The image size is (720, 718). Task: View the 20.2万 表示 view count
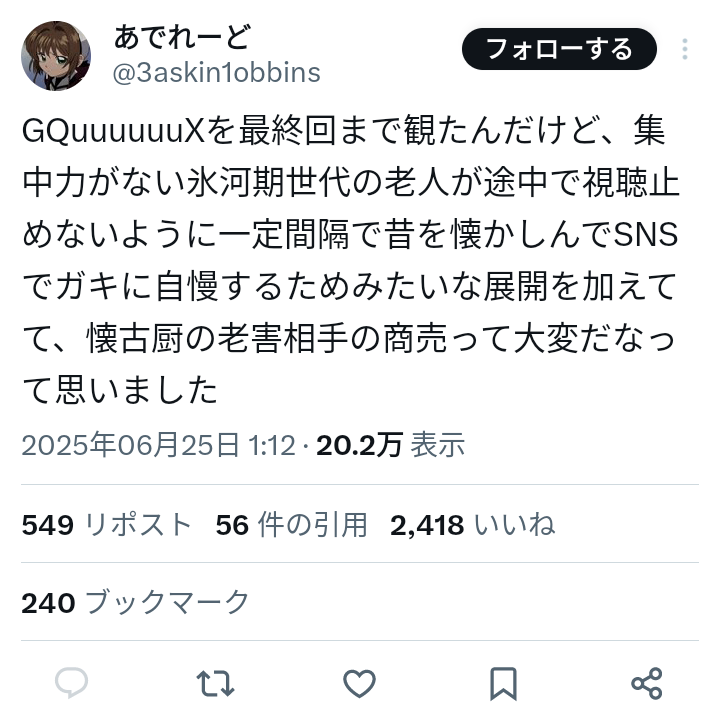click(x=391, y=445)
